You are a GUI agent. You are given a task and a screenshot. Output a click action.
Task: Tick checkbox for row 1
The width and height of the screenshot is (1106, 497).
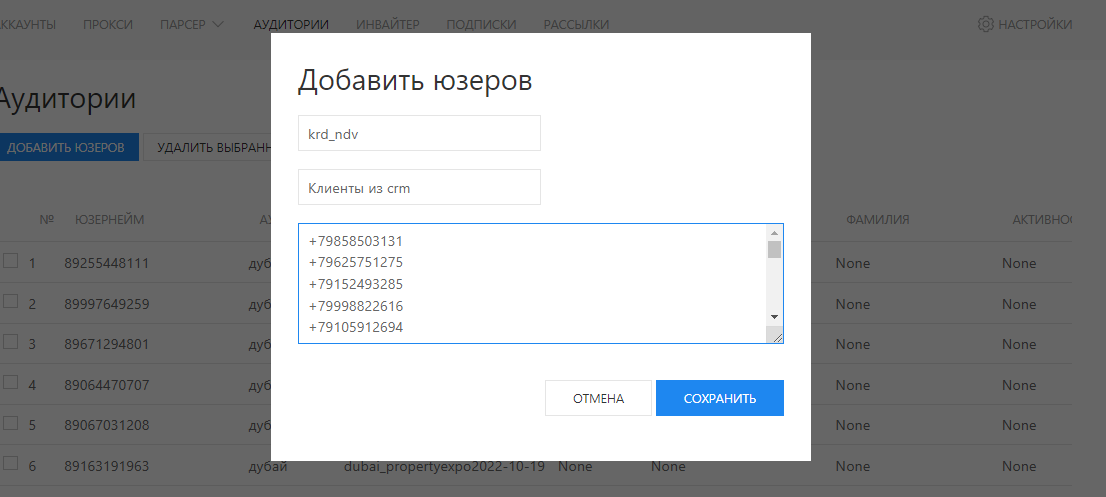[x=11, y=261]
